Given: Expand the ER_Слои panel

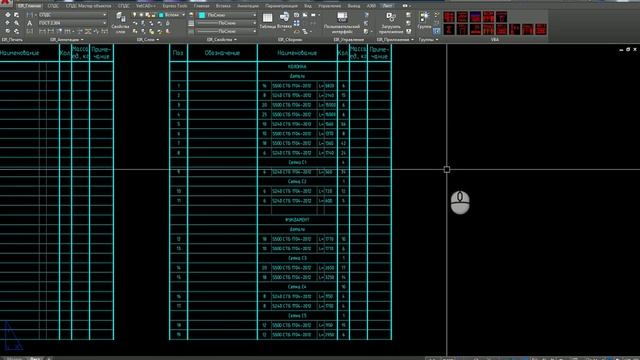Looking at the screenshot, I should tap(148, 40).
